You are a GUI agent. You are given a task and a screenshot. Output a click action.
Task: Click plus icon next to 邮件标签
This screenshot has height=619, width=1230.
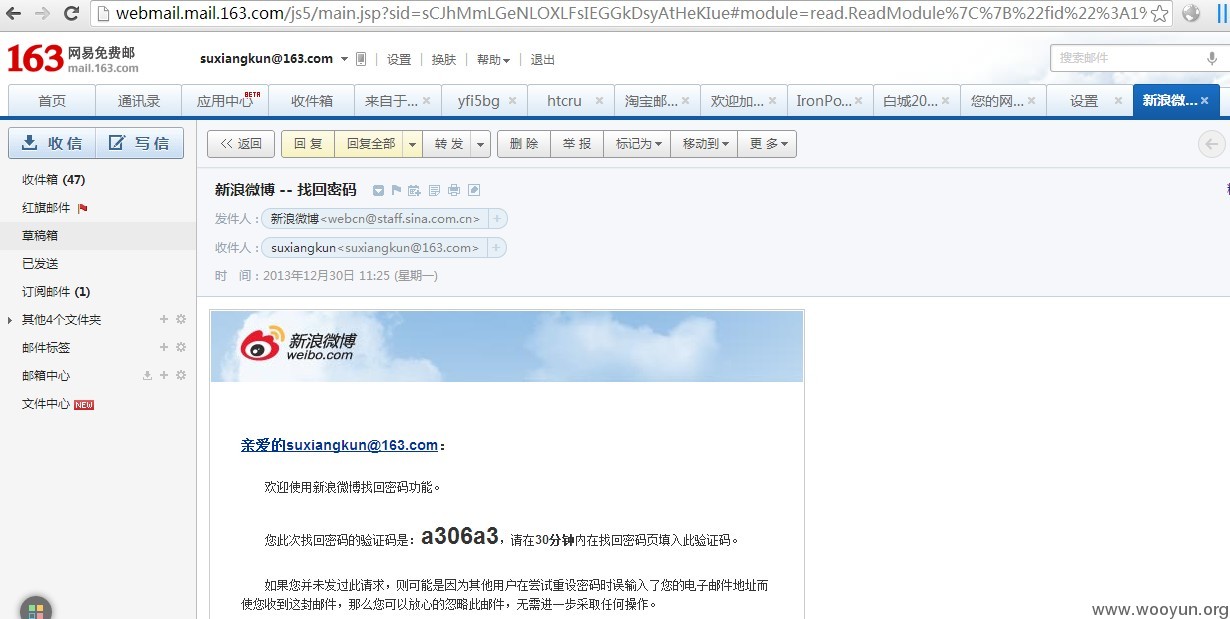pos(164,347)
